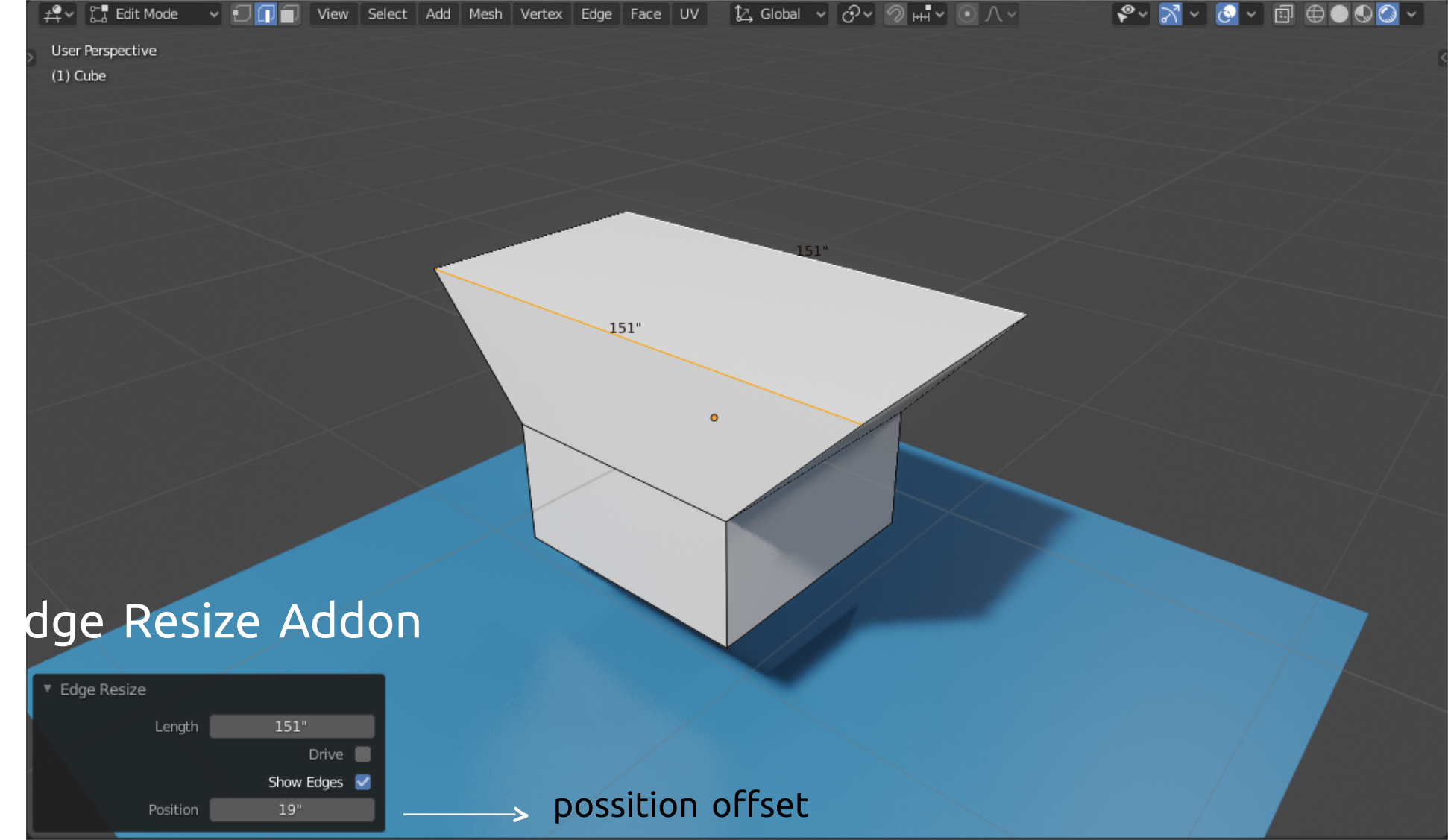Toggle the snapping magnet icon
Viewport: 1448px width, 840px height.
[895, 14]
